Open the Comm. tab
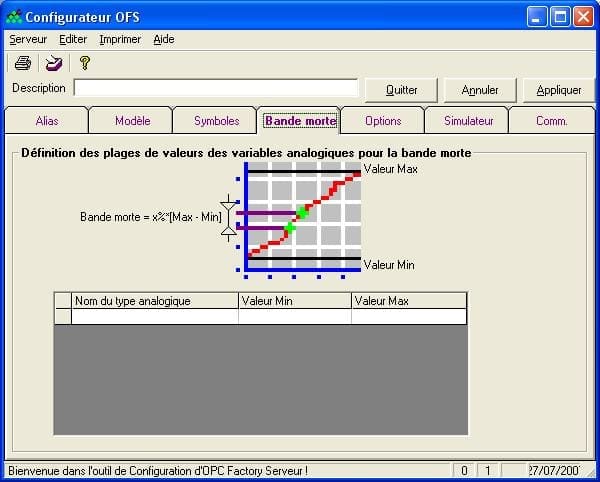 552,121
